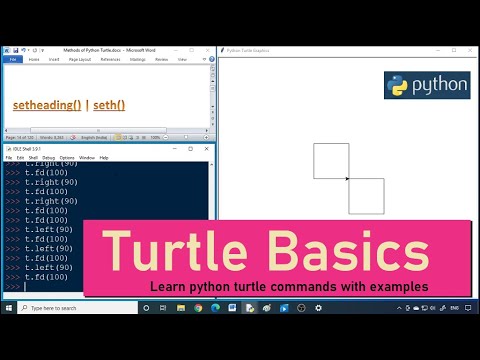Image resolution: width=480 pixels, height=360 pixels.
Task: Open the Debug menu in IDLE Shell
Action: (x=48, y=158)
